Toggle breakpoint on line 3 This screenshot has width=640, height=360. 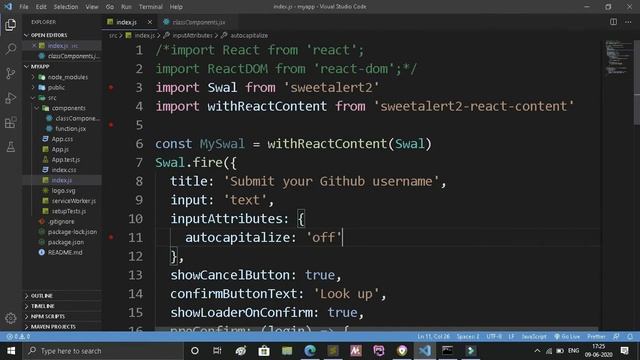click(111, 87)
